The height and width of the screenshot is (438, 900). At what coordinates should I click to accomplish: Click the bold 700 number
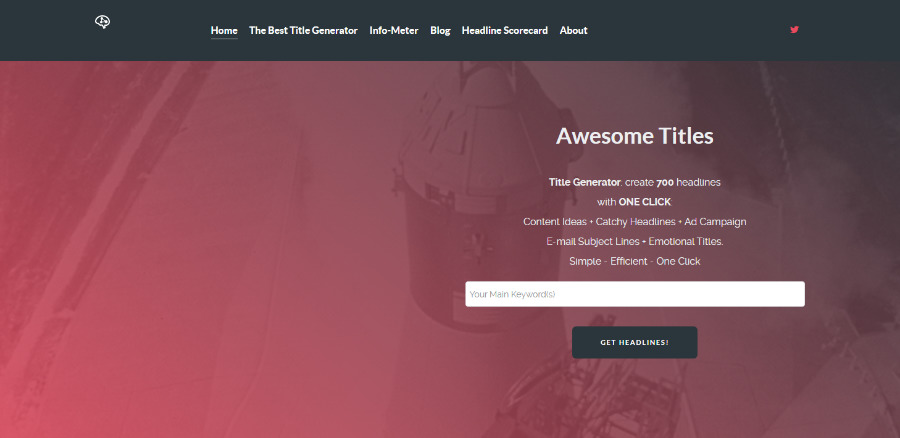[665, 182]
